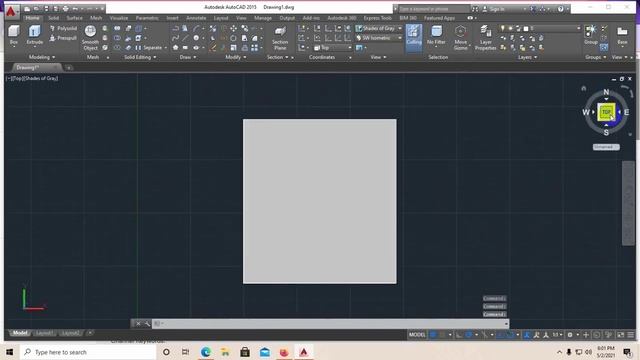Toggle Clean Screen icon in status bar

coord(620,335)
